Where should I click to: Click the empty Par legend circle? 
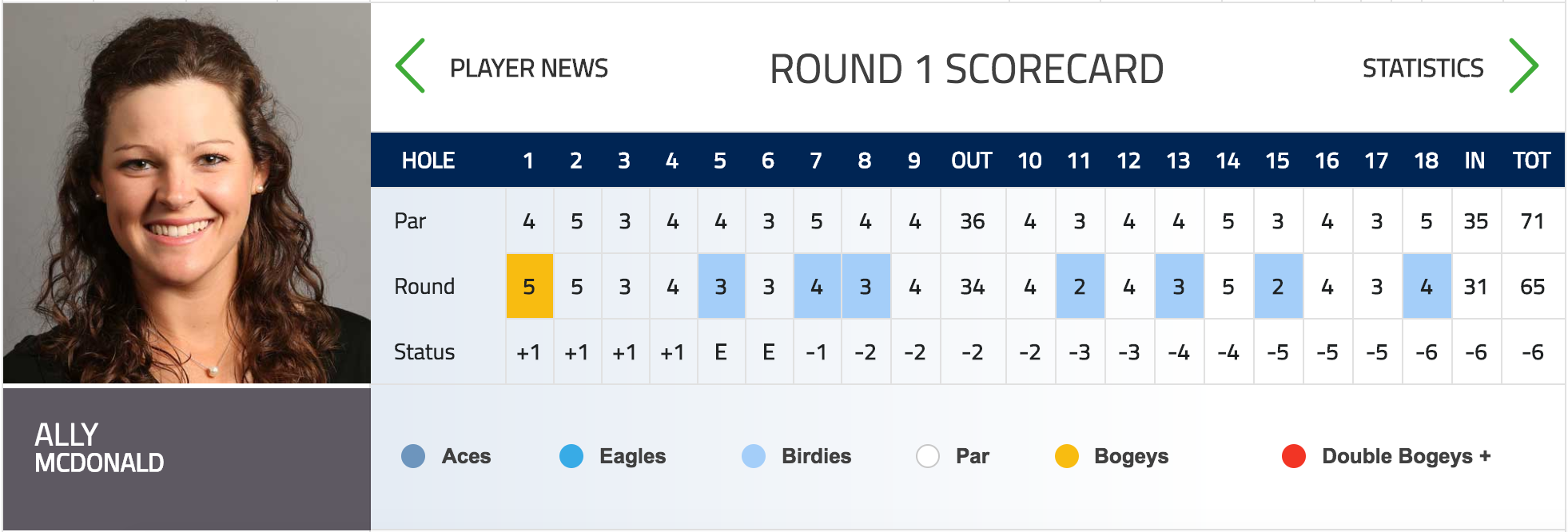click(928, 456)
